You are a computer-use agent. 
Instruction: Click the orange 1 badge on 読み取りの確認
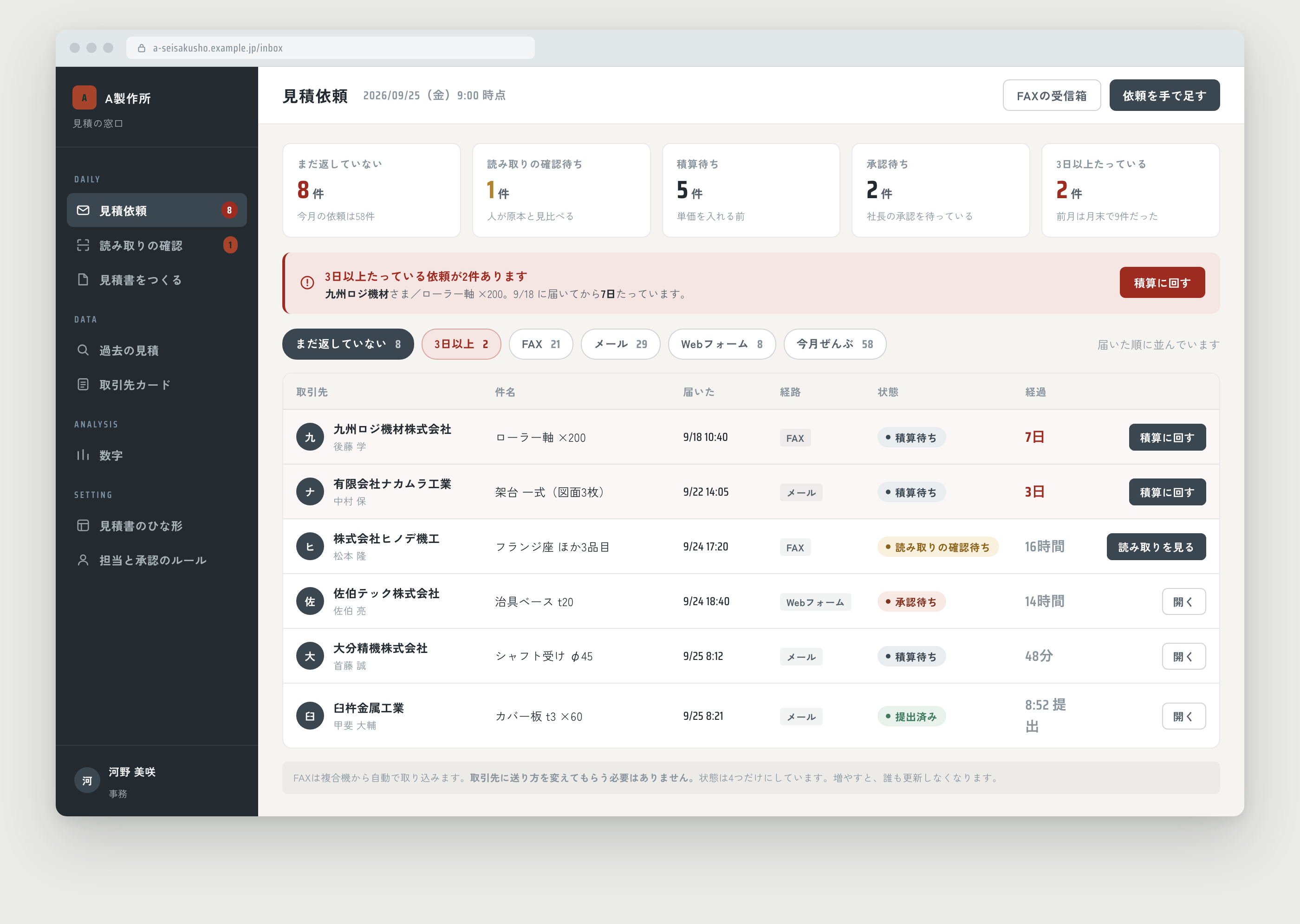pos(230,245)
